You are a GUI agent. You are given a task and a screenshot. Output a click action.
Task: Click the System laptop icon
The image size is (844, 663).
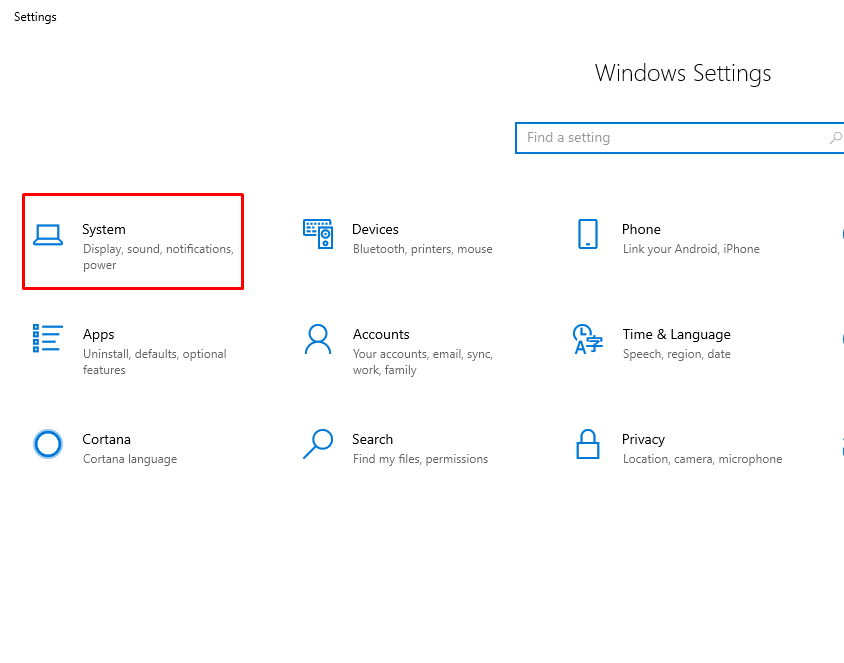tap(48, 235)
